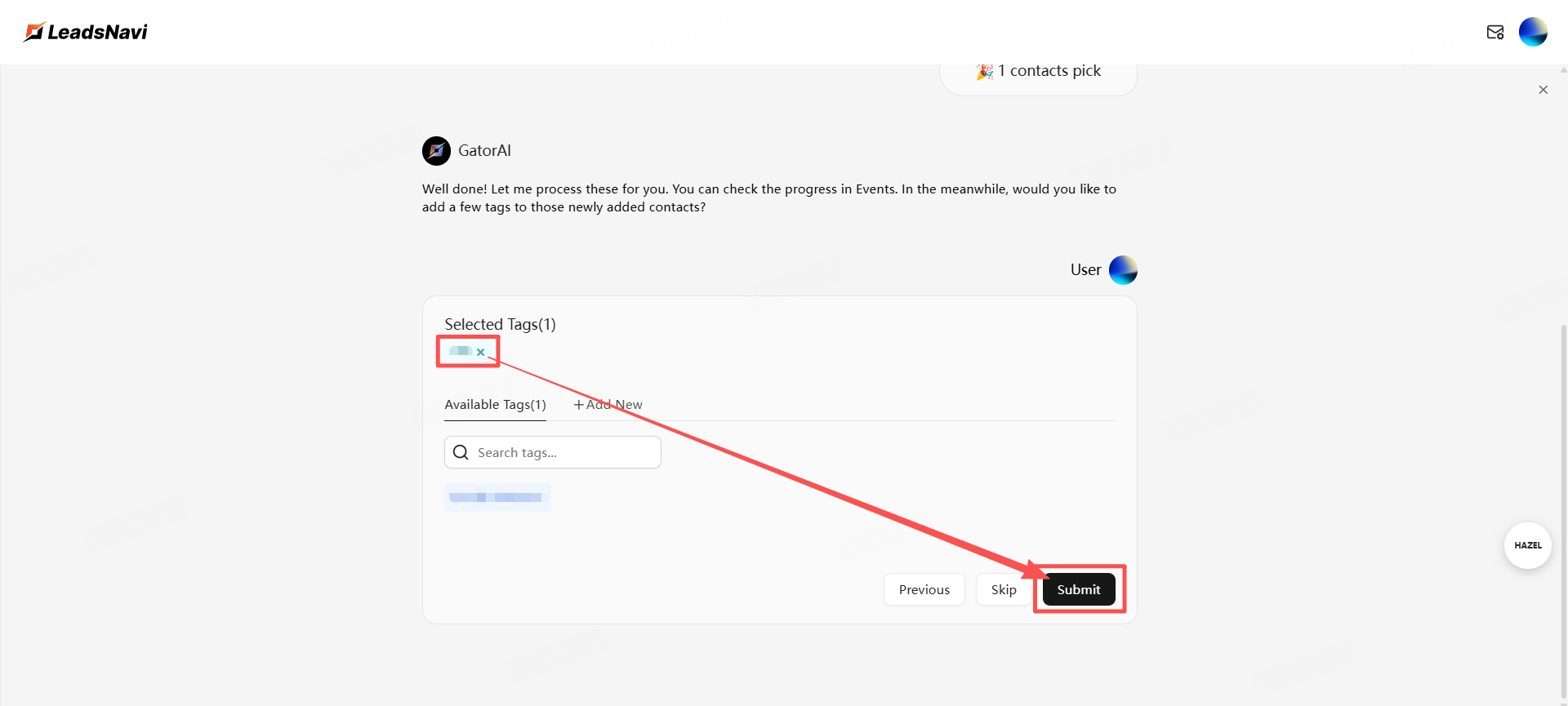Image resolution: width=1568 pixels, height=706 pixels.
Task: Remove the selected tag with its x
Action: coord(481,353)
